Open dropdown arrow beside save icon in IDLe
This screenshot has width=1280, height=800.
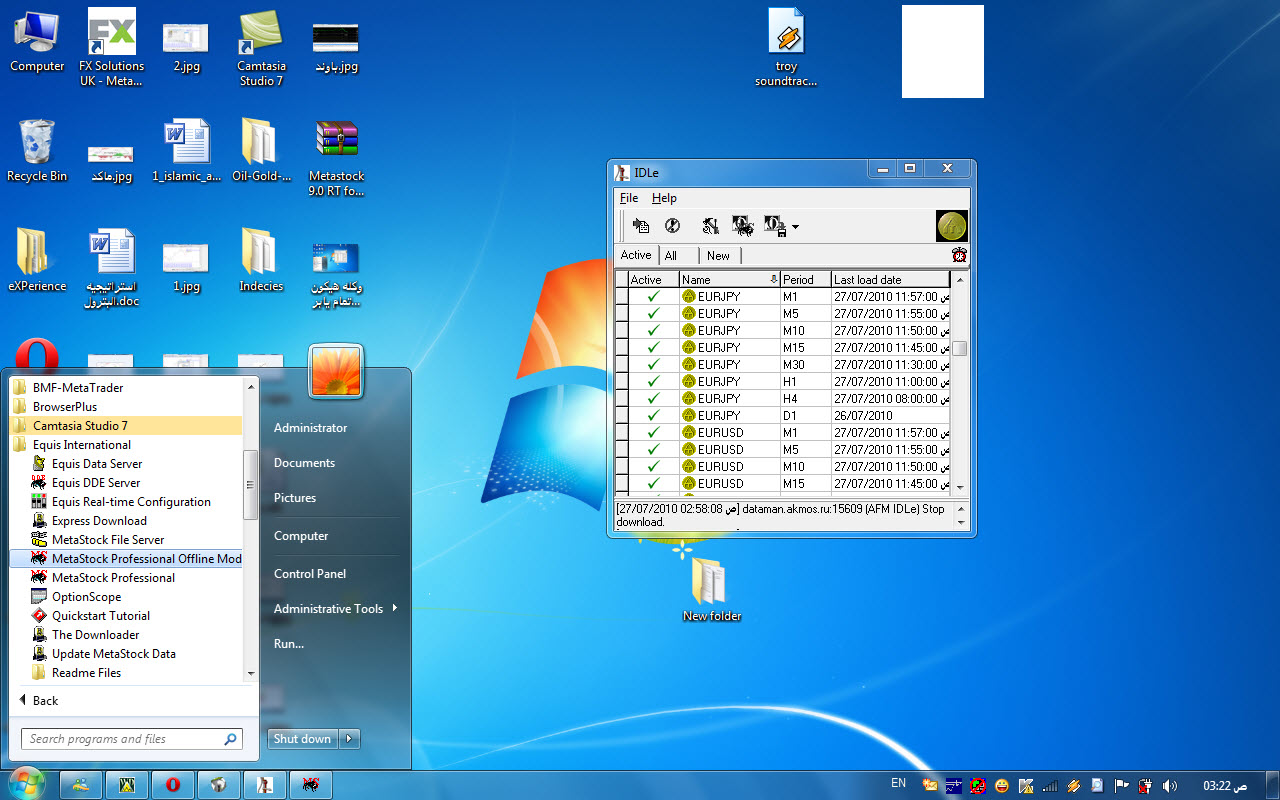(x=795, y=228)
